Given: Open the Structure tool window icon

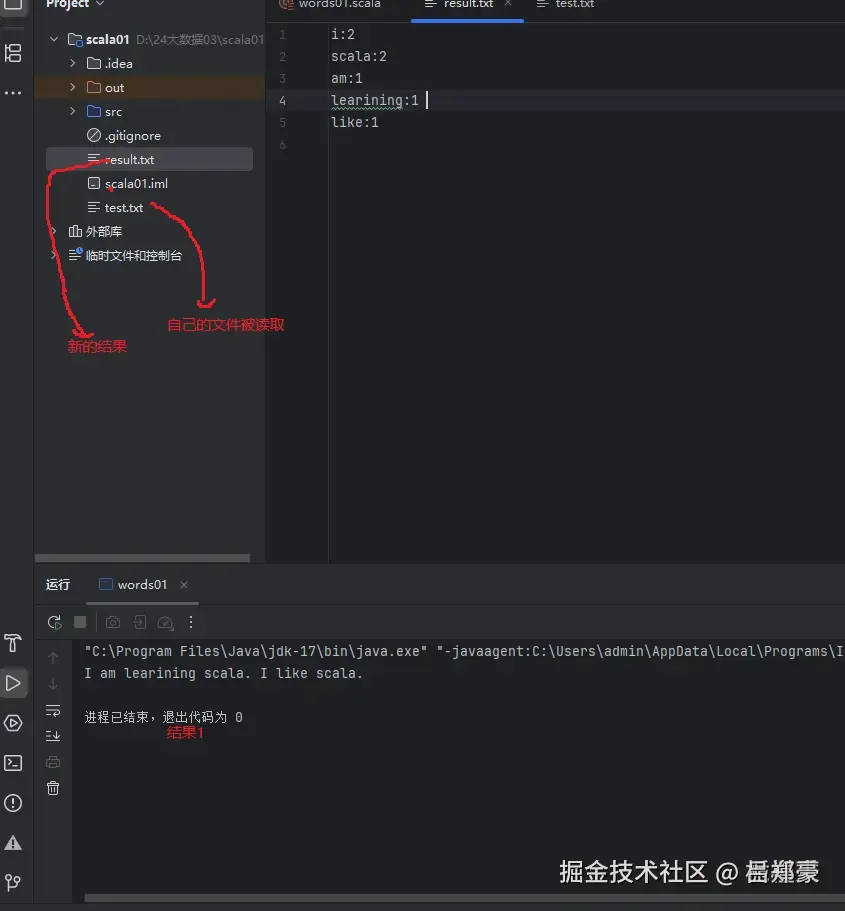Looking at the screenshot, I should [13, 53].
